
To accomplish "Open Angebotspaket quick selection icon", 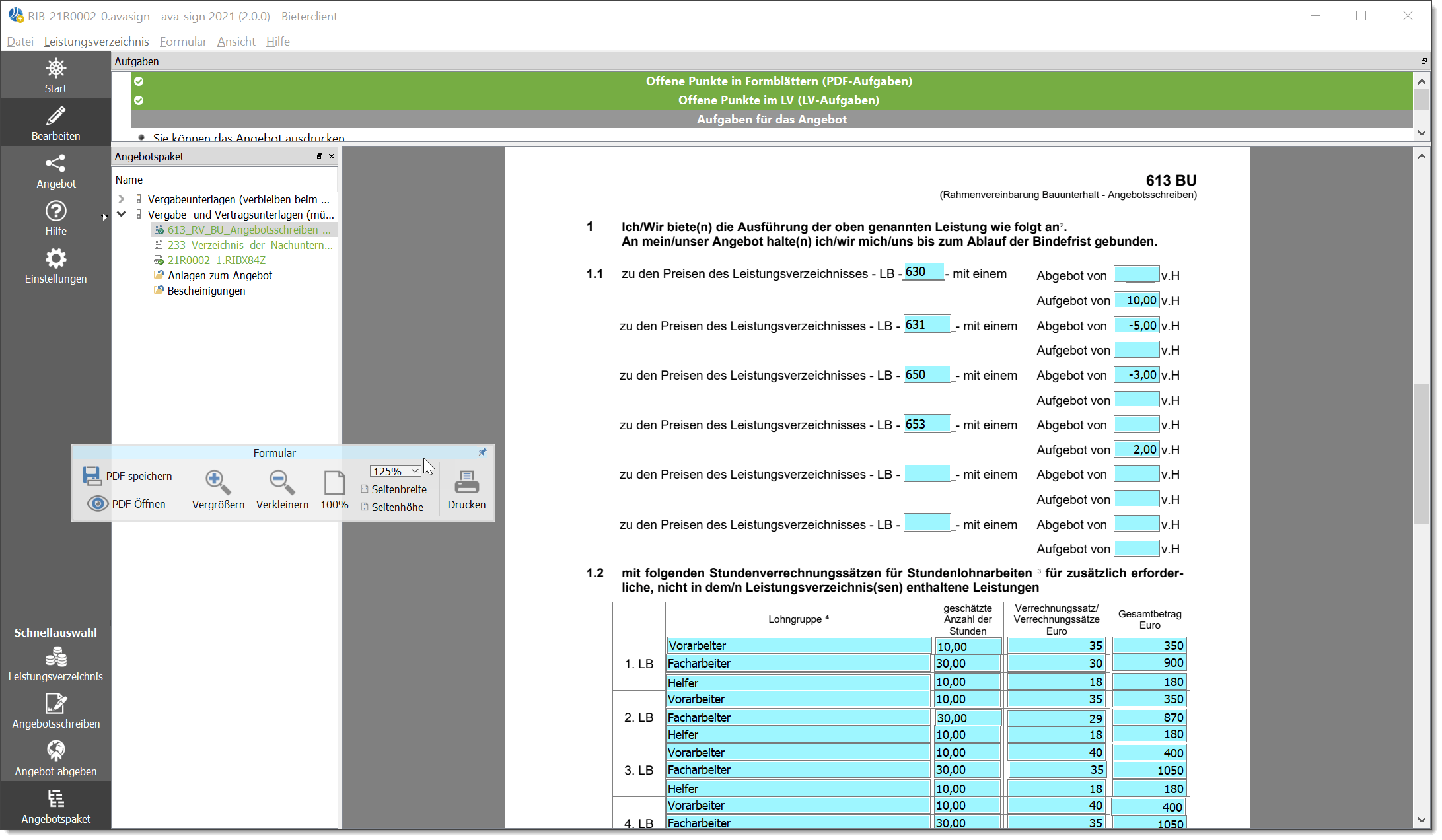I will [x=55, y=799].
